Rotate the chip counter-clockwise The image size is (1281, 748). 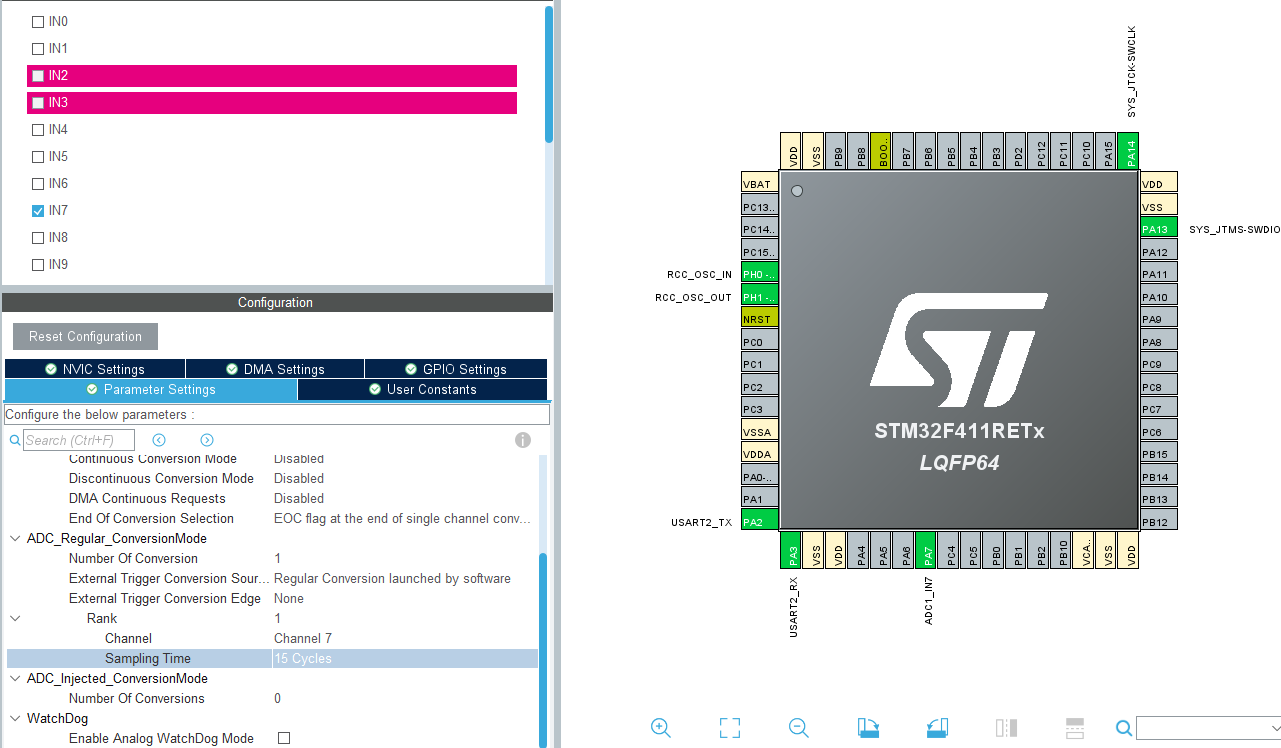pos(937,728)
